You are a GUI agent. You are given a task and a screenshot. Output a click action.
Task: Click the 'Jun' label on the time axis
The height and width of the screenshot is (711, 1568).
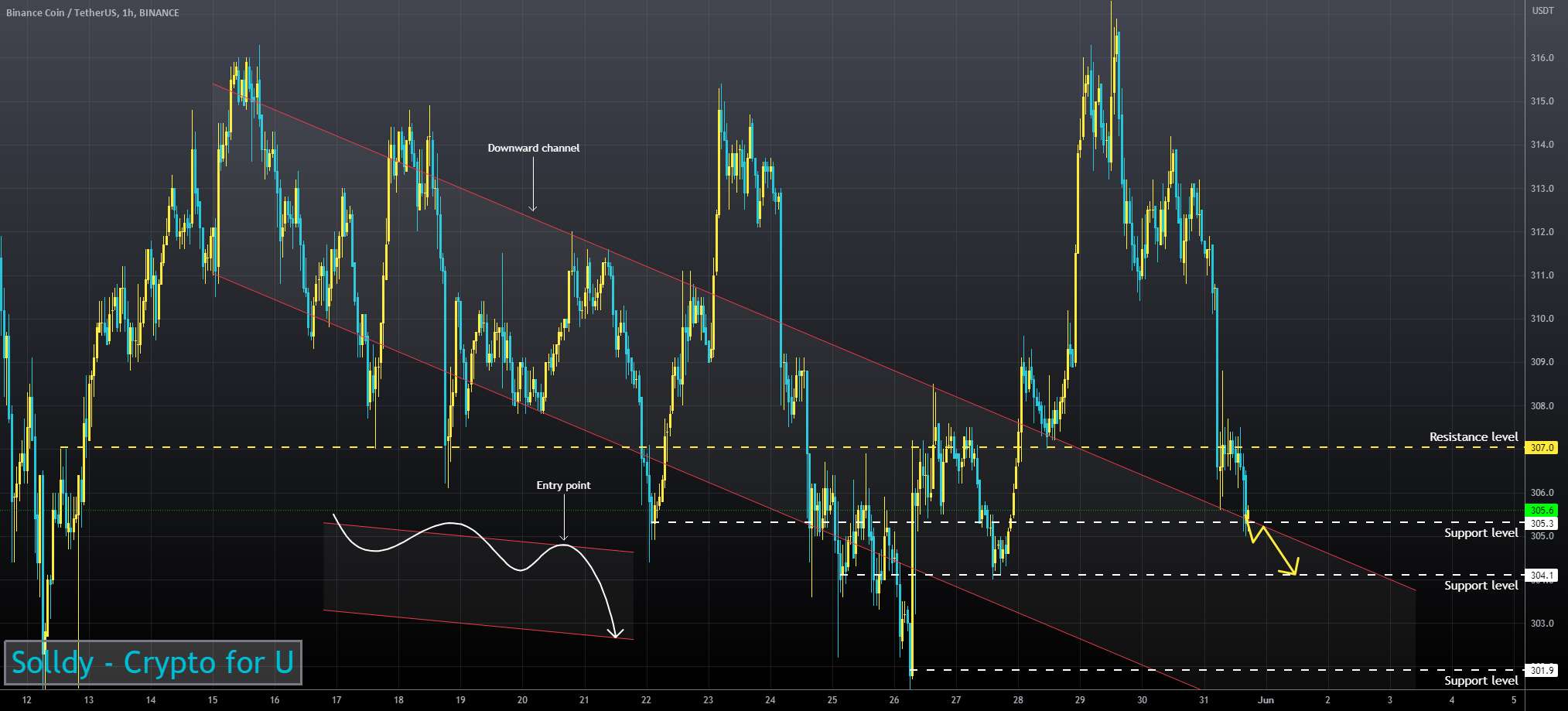click(x=1266, y=700)
